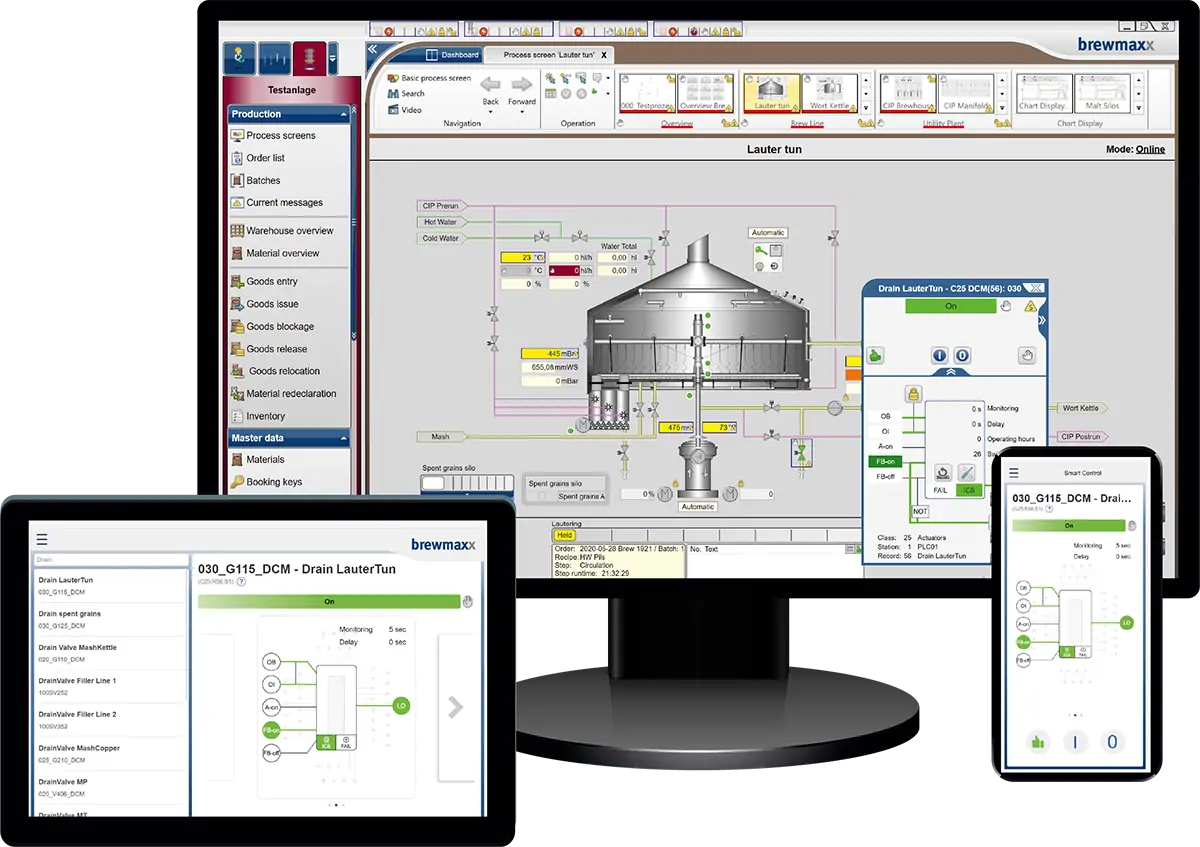Screen dimensions: 1200x847
Task: Open the Lauter tun thumbnail in Brew Line
Action: (x=771, y=93)
